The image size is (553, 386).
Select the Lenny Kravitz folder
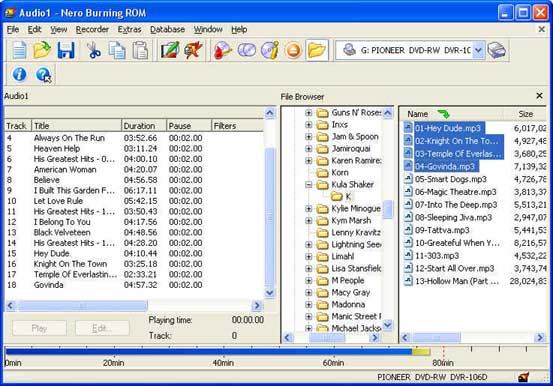pyautogui.click(x=356, y=233)
